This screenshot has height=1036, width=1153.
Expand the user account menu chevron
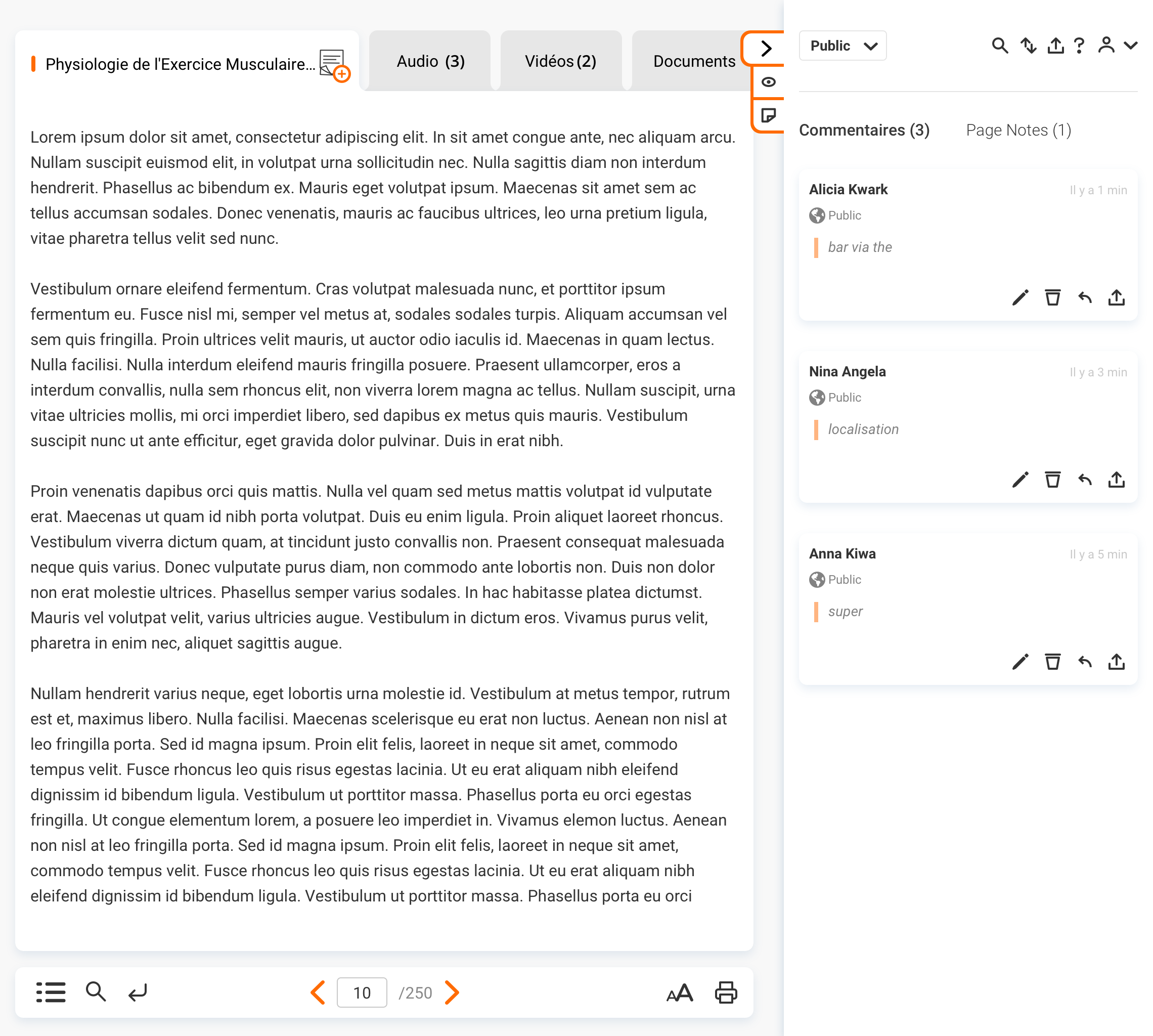coord(1131,46)
